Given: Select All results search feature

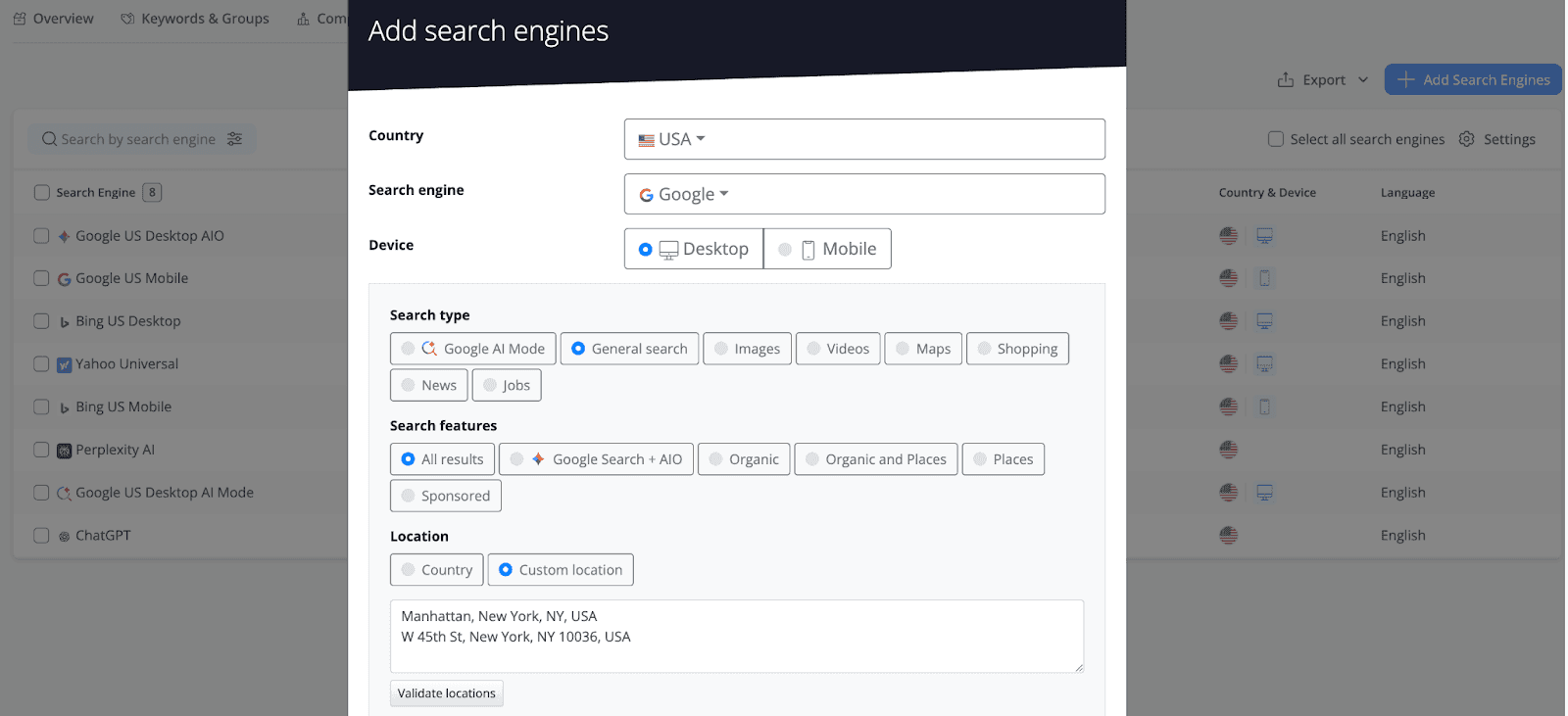Looking at the screenshot, I should [x=443, y=459].
